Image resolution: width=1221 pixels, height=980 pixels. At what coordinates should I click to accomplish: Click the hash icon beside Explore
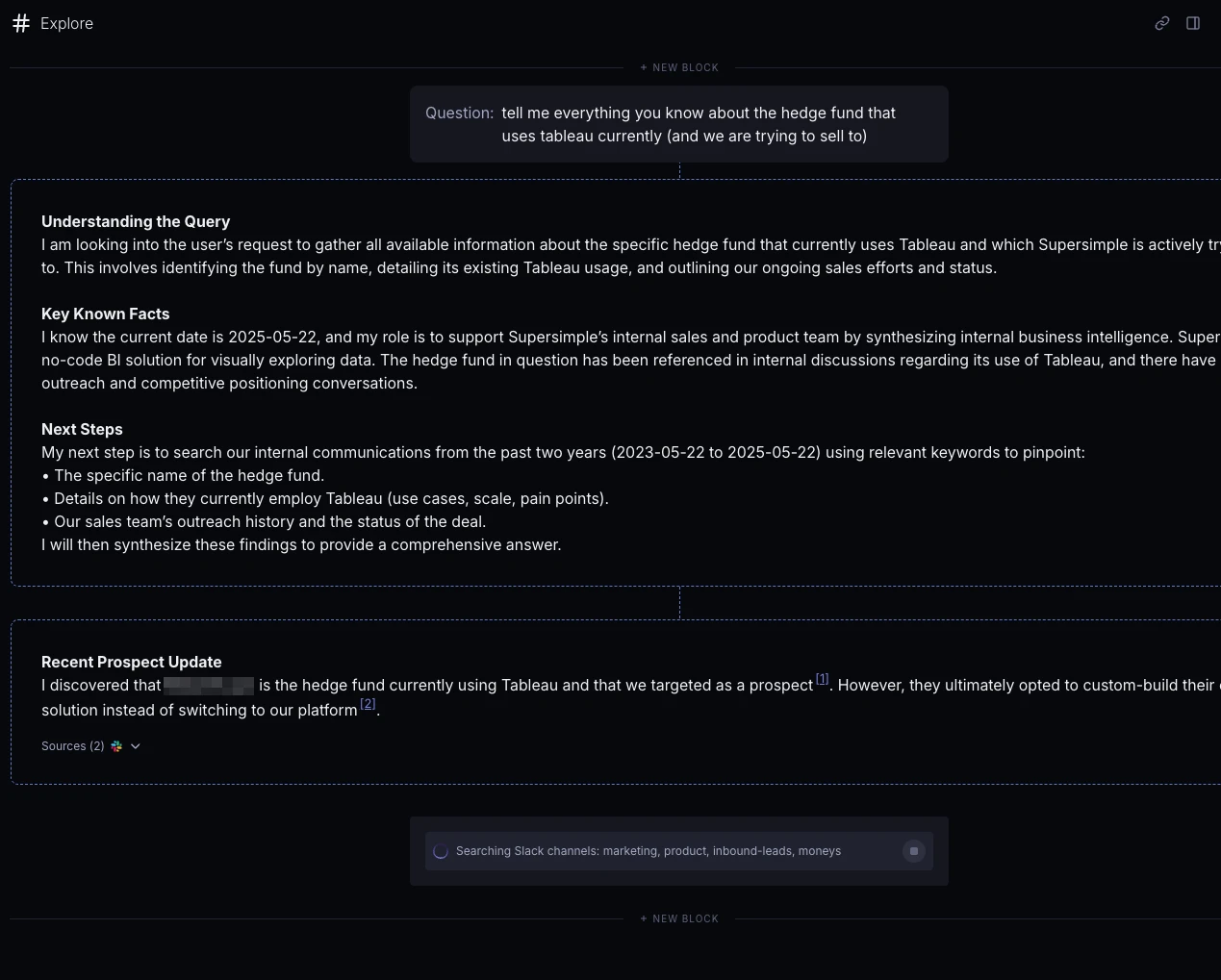click(21, 23)
